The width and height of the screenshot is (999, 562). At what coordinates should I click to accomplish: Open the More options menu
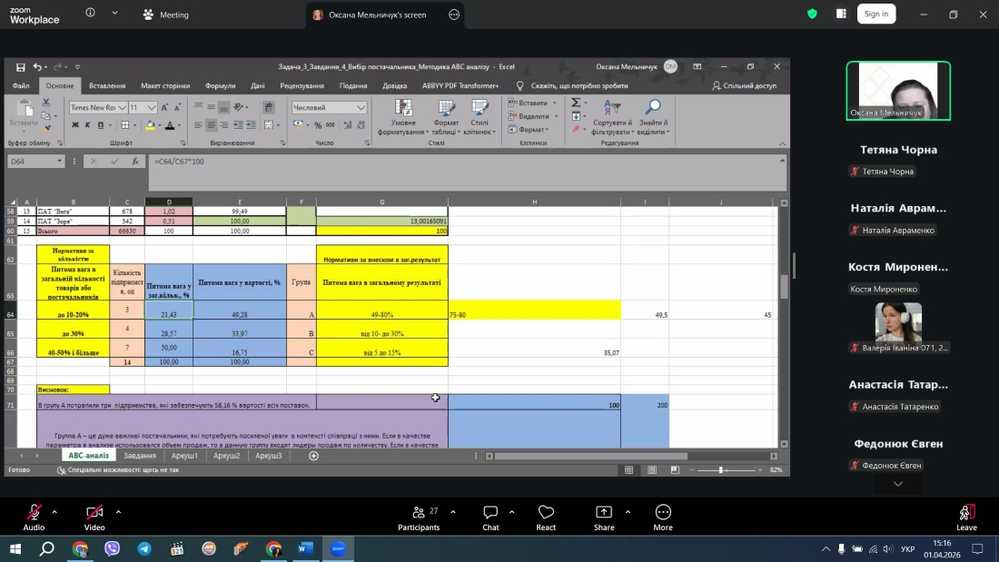(663, 512)
